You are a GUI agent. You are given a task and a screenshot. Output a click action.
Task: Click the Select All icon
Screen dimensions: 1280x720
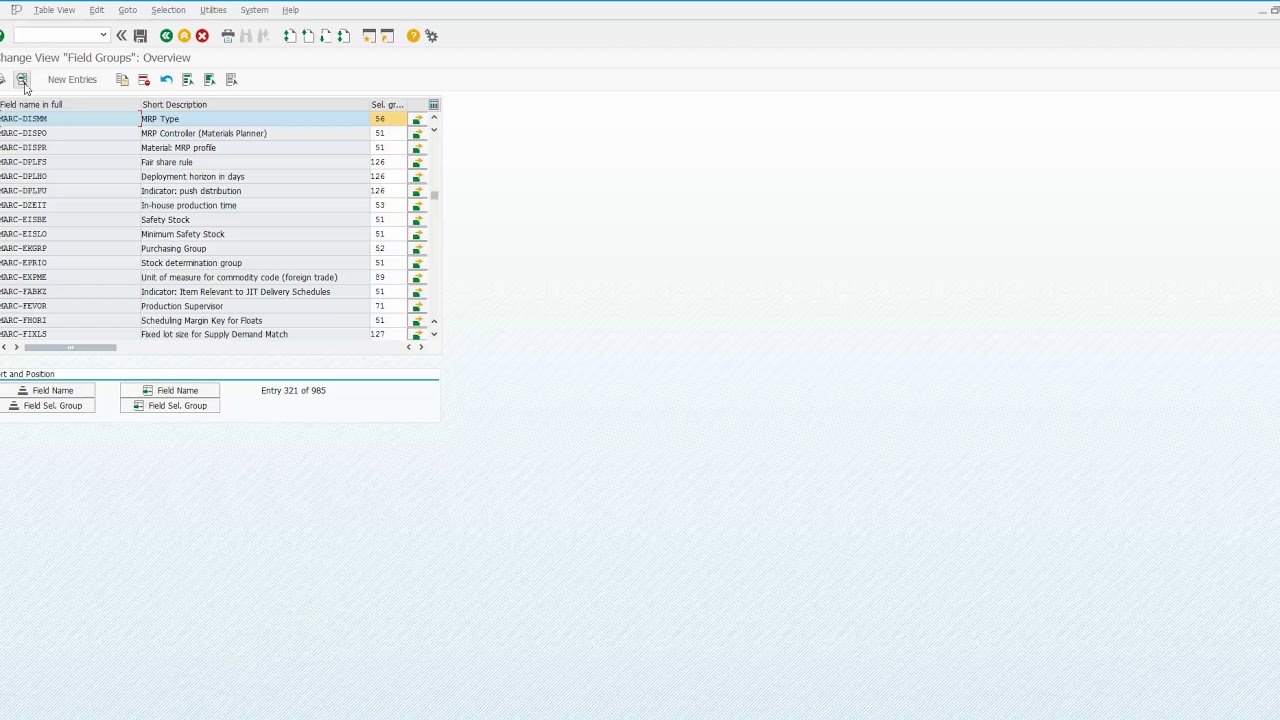click(x=188, y=80)
